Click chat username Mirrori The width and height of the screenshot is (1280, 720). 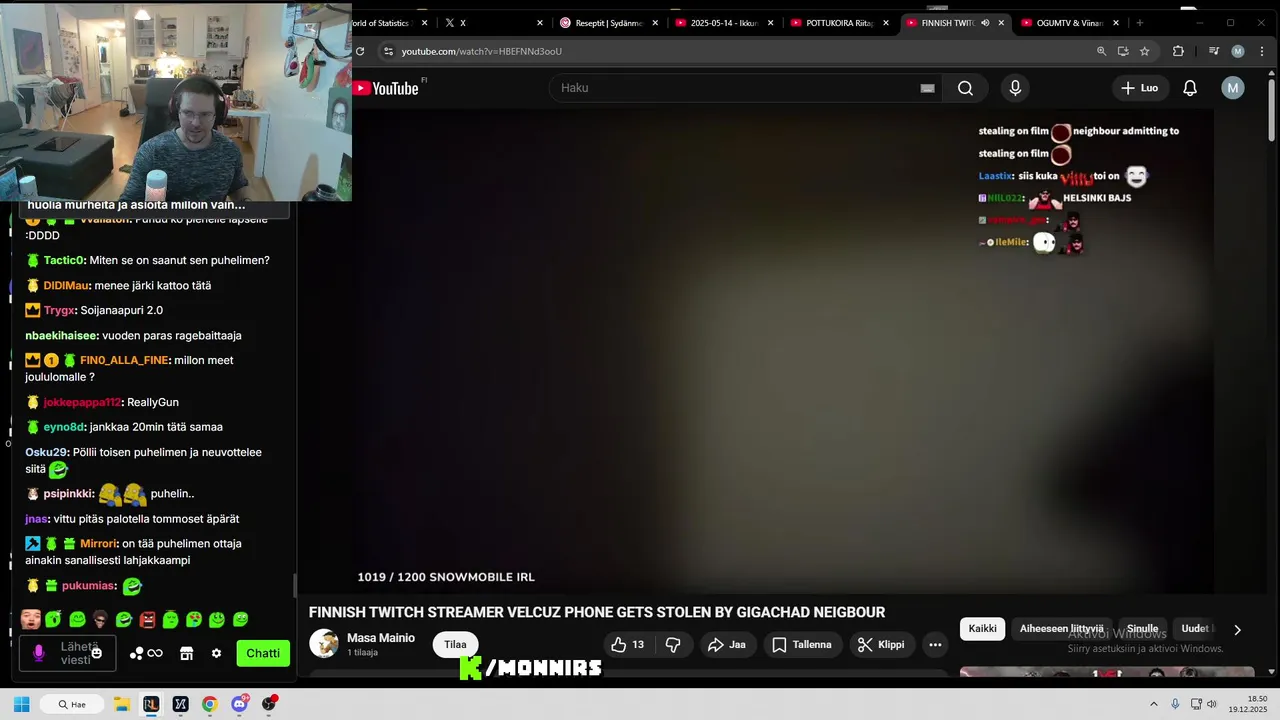(98, 543)
